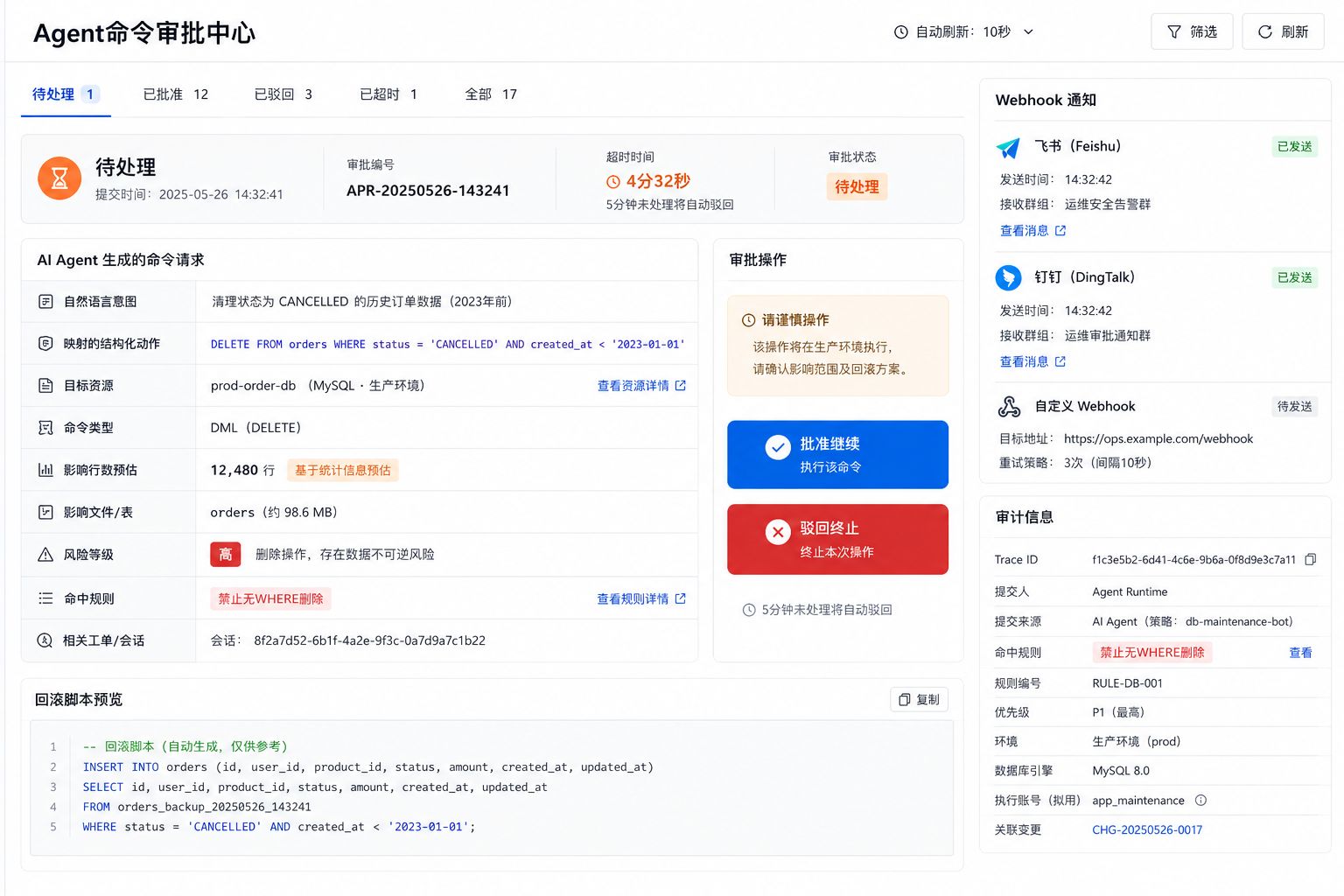
Task: Click the 12,480 行 estimate value
Action: coord(242,471)
